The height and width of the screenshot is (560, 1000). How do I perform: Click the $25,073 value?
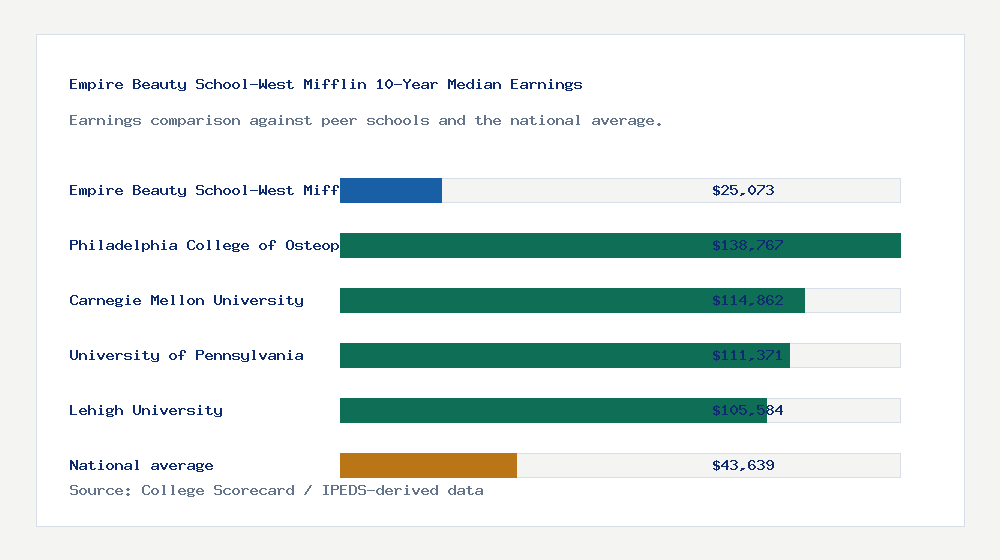point(743,190)
